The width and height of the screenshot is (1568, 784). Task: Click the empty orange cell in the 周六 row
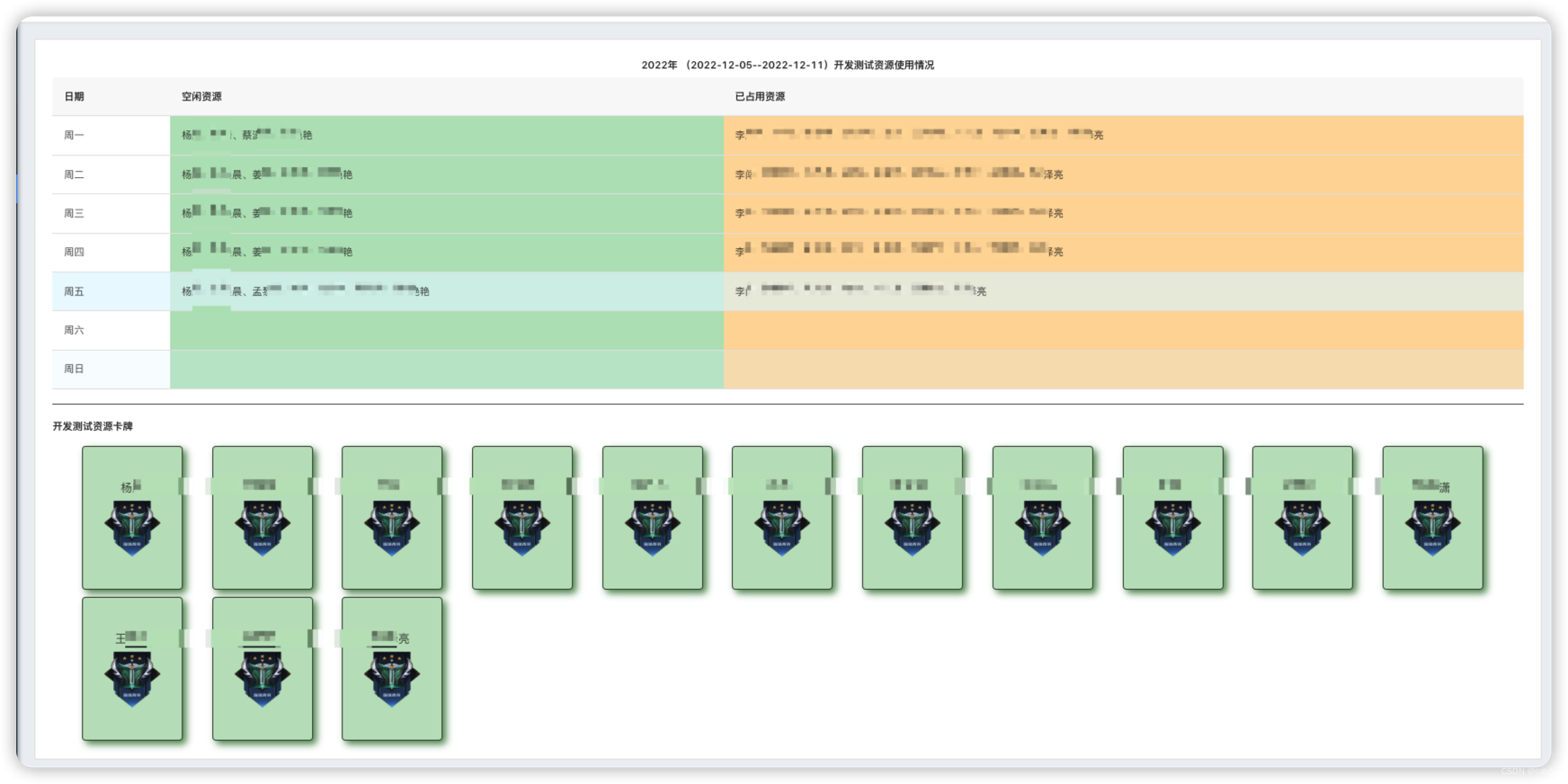tap(1124, 330)
